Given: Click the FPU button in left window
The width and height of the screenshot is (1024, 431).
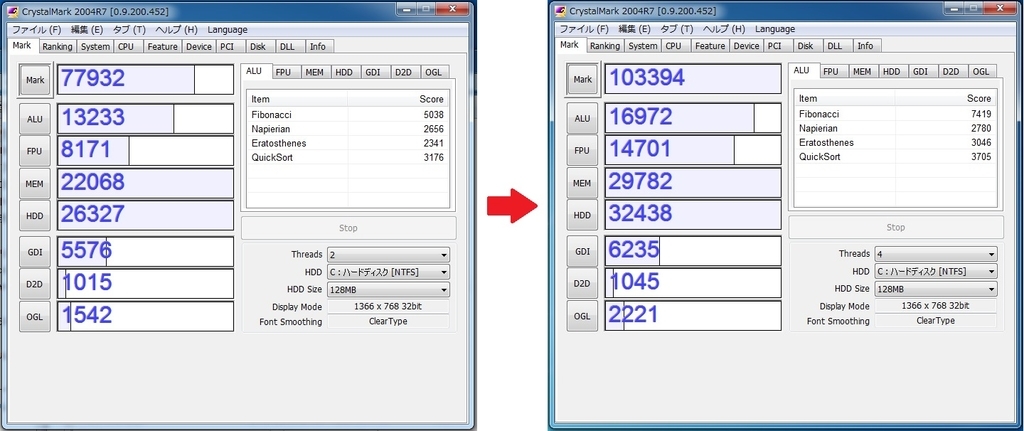Looking at the screenshot, I should tap(35, 152).
